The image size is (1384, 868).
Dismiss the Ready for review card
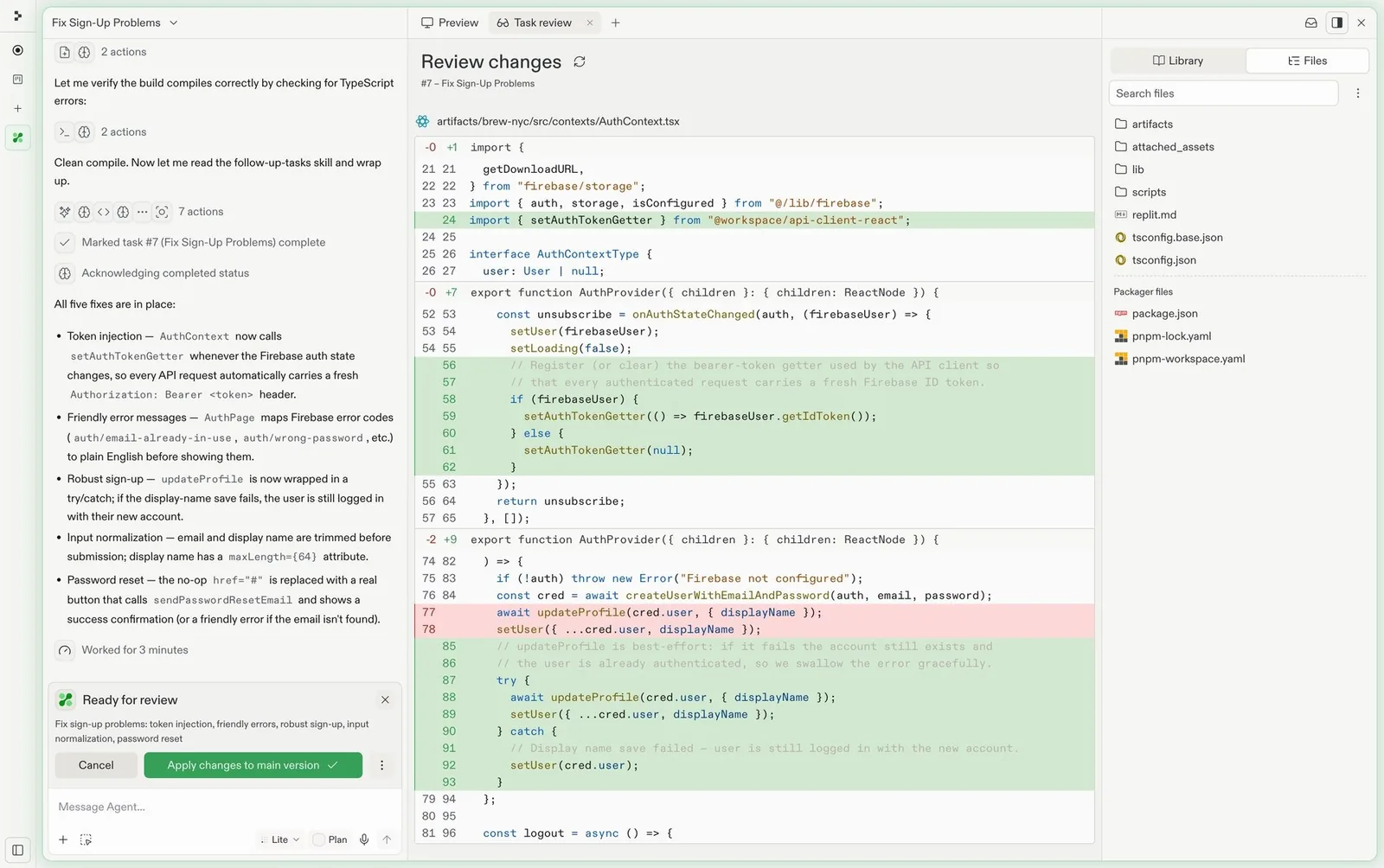point(385,700)
